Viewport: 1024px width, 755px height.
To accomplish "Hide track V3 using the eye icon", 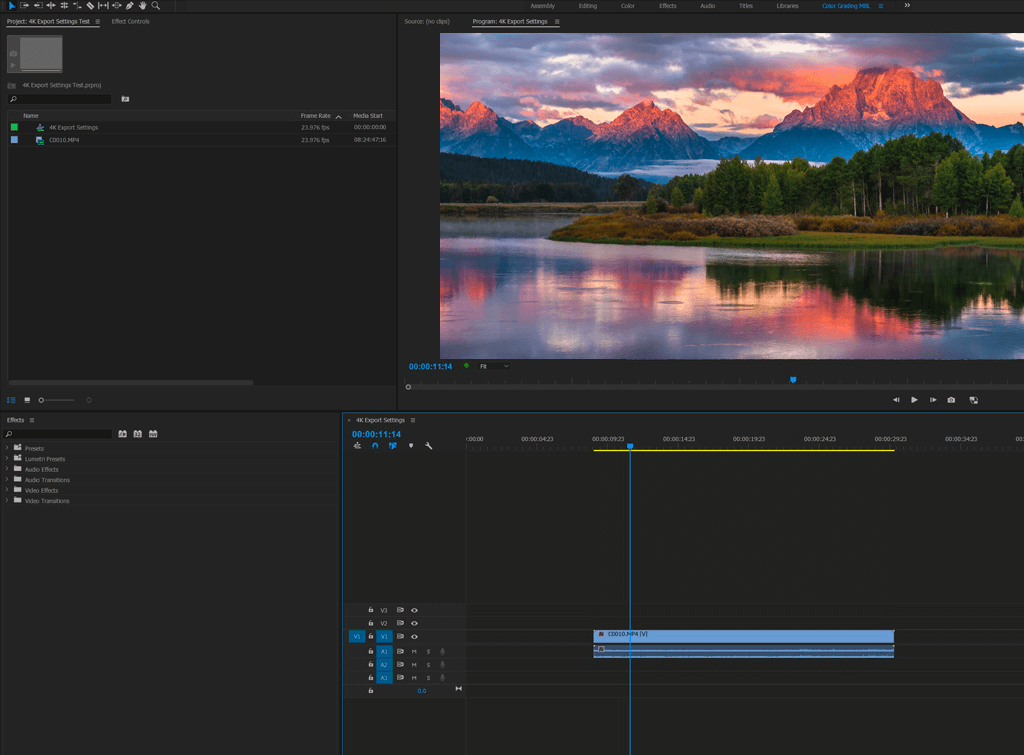I will pyautogui.click(x=414, y=610).
